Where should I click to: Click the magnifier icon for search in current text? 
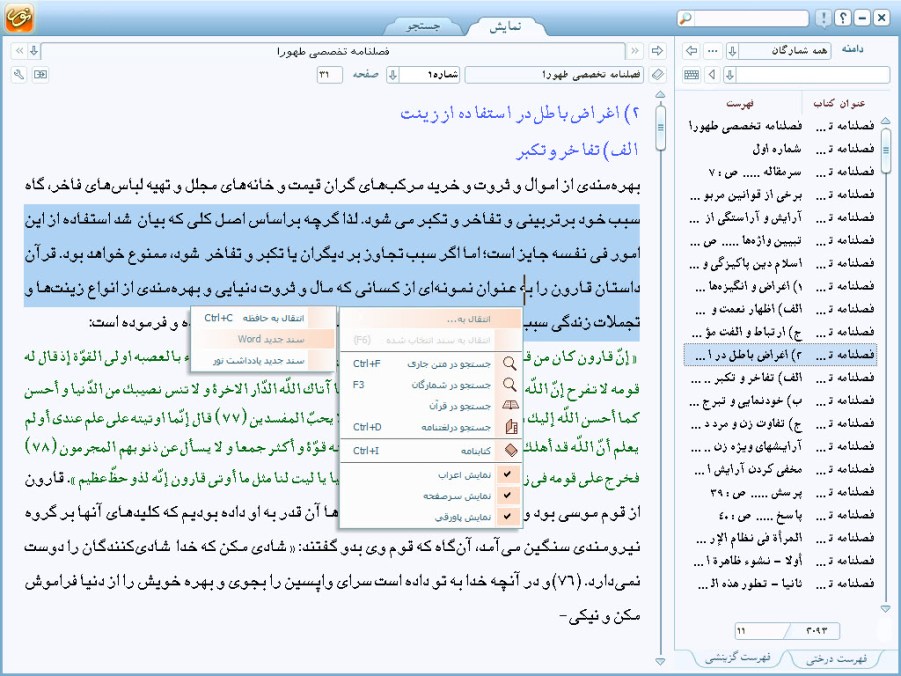coord(510,363)
